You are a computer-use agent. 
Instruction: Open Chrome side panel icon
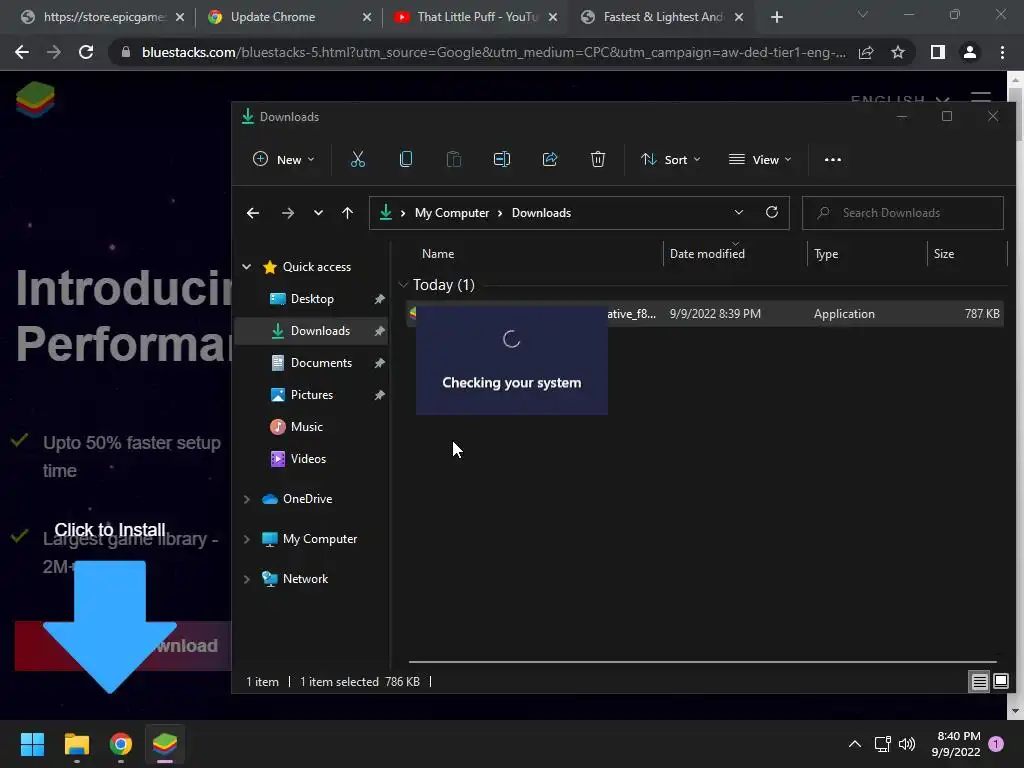(x=938, y=52)
